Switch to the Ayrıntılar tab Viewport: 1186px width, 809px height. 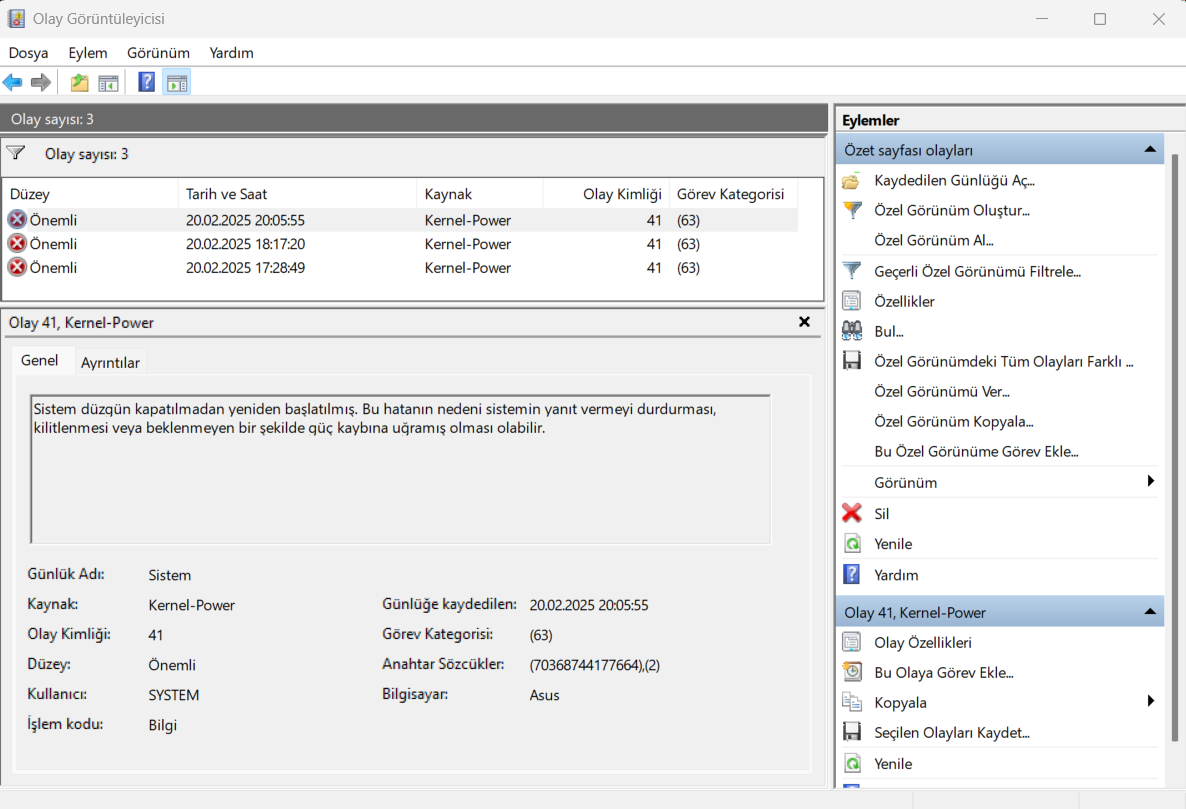[x=110, y=362]
